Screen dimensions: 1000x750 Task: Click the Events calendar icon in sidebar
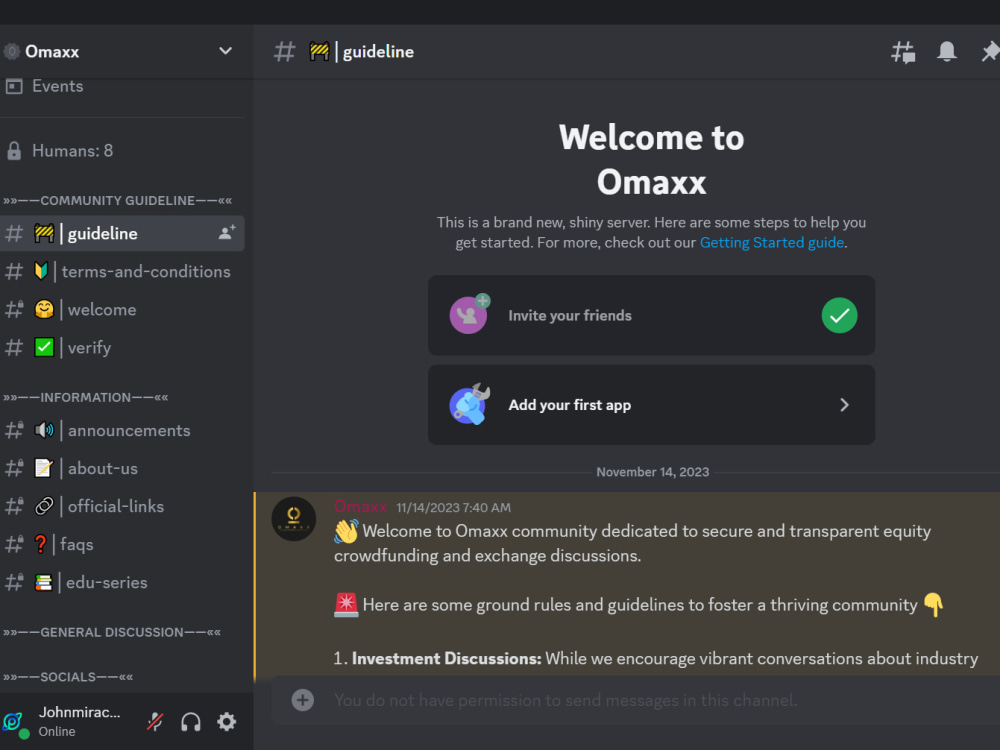pyautogui.click(x=14, y=86)
